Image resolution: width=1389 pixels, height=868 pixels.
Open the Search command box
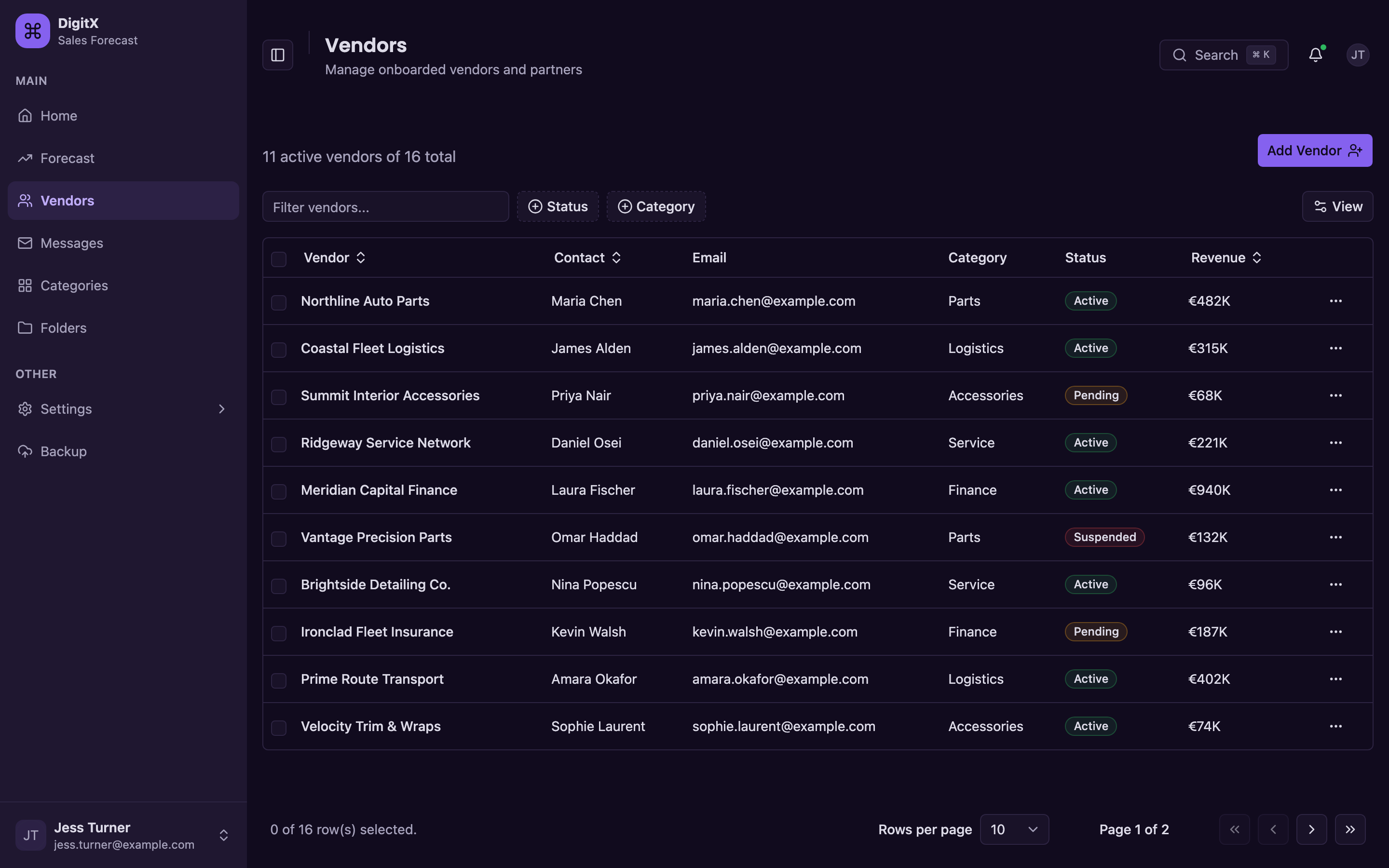tap(1224, 55)
